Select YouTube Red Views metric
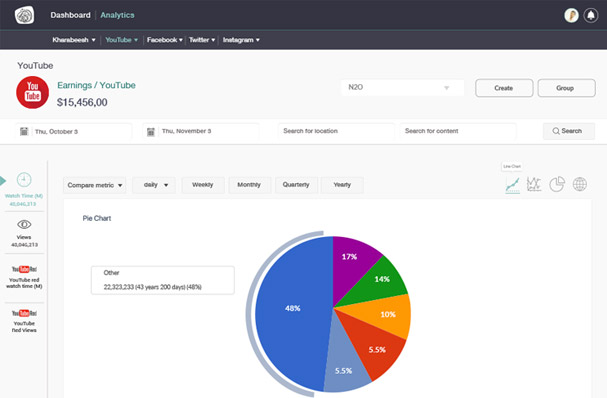The width and height of the screenshot is (607, 398). coord(24,321)
